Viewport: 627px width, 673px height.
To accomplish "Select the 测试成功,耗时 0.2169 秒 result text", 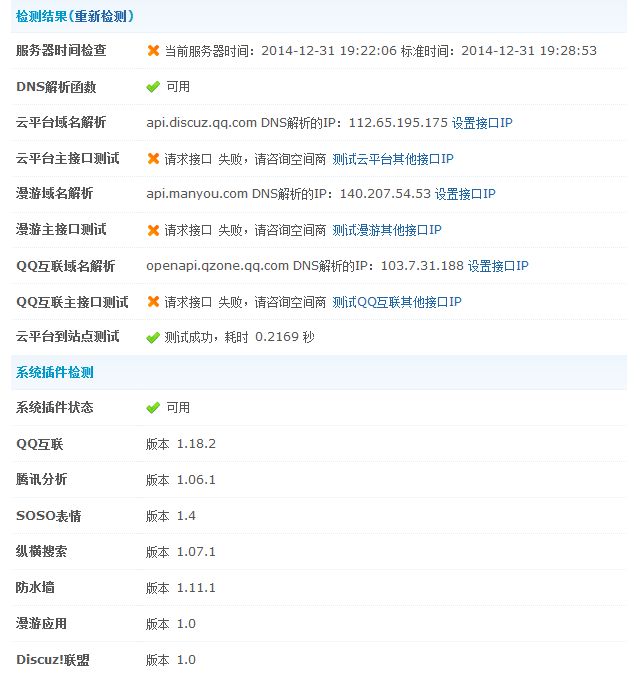I will point(239,337).
